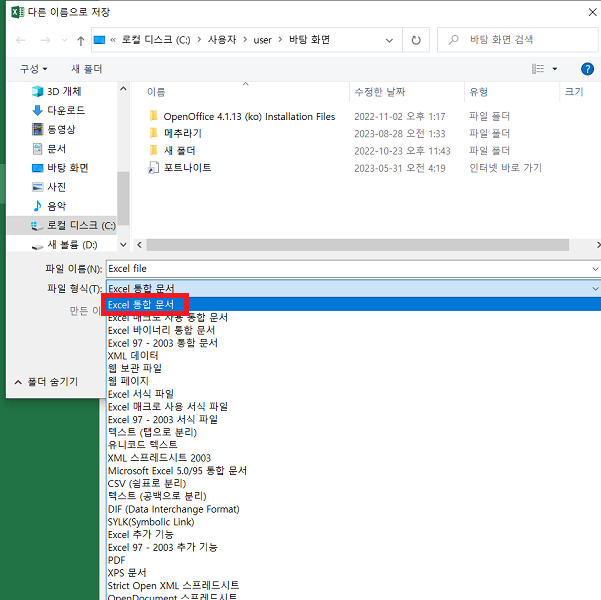Select 새 볼륨 (D:) drive

click(x=64, y=245)
